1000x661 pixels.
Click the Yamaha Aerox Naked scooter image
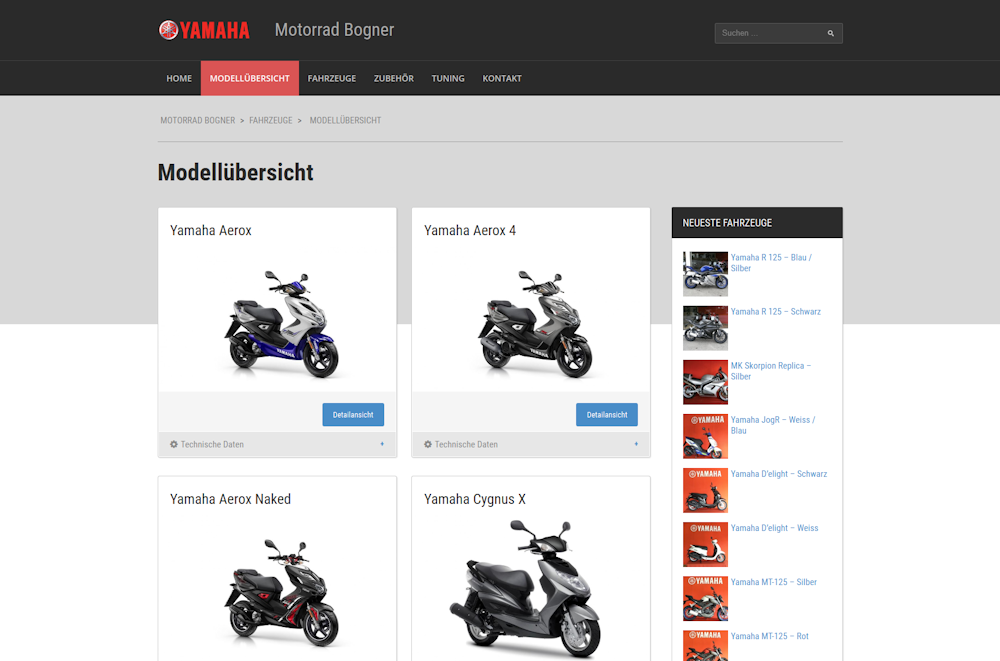point(281,593)
